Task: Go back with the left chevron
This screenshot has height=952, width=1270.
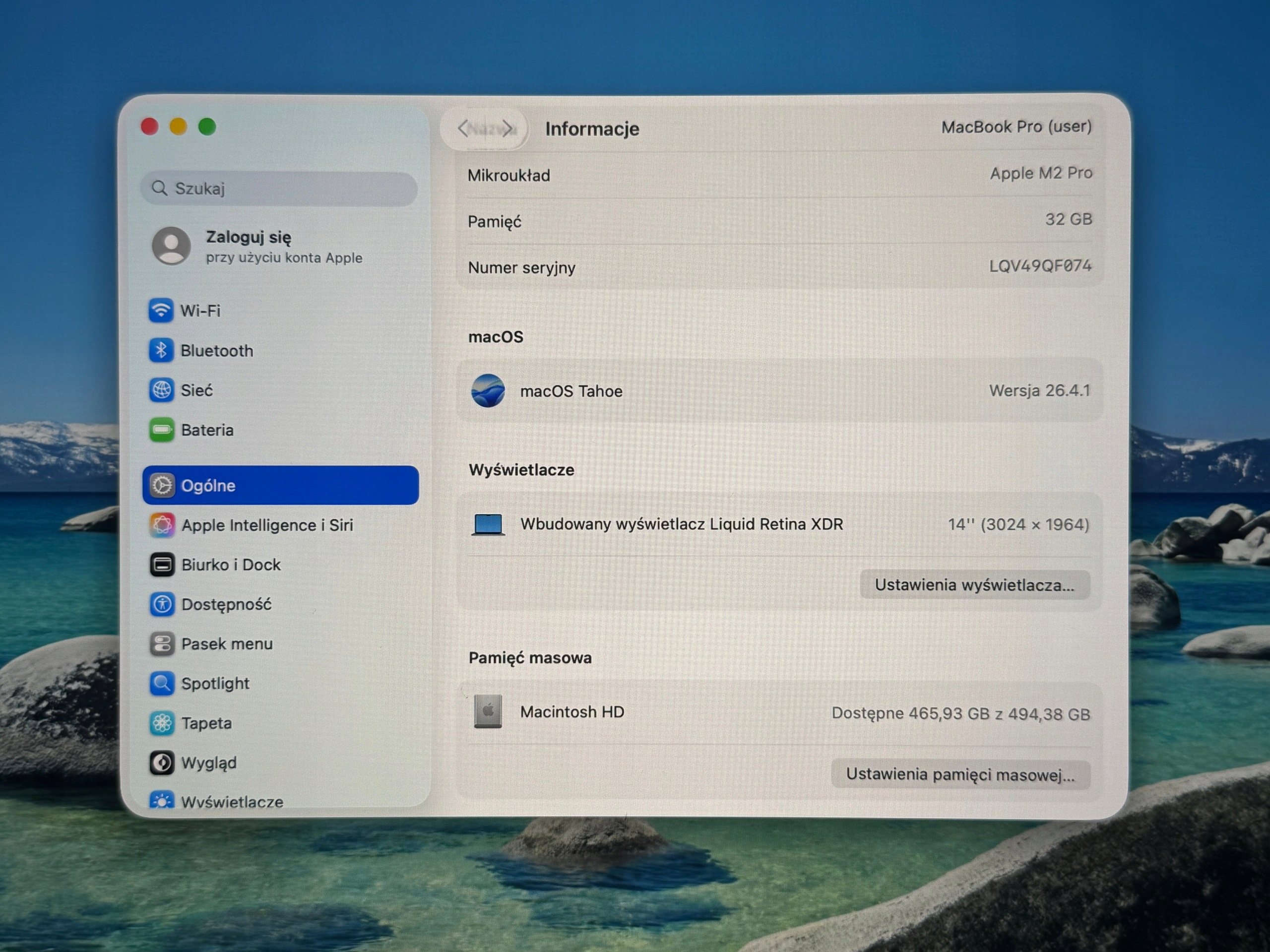Action: [x=463, y=128]
